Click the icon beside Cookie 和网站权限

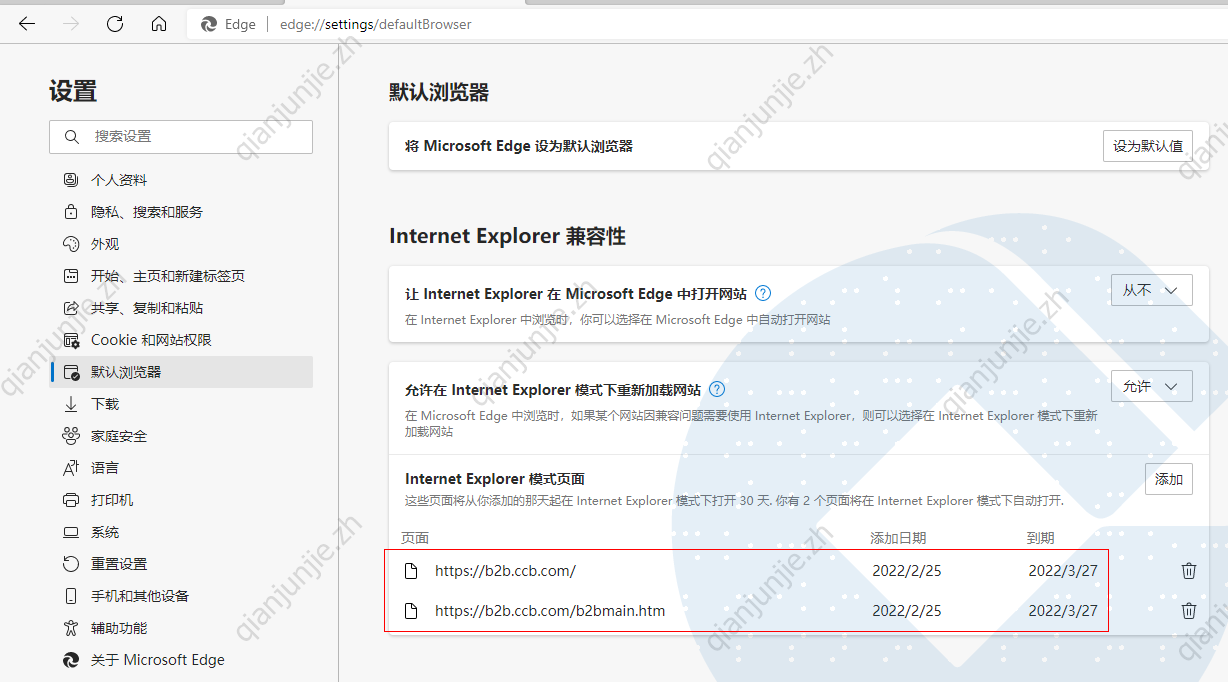click(x=71, y=340)
